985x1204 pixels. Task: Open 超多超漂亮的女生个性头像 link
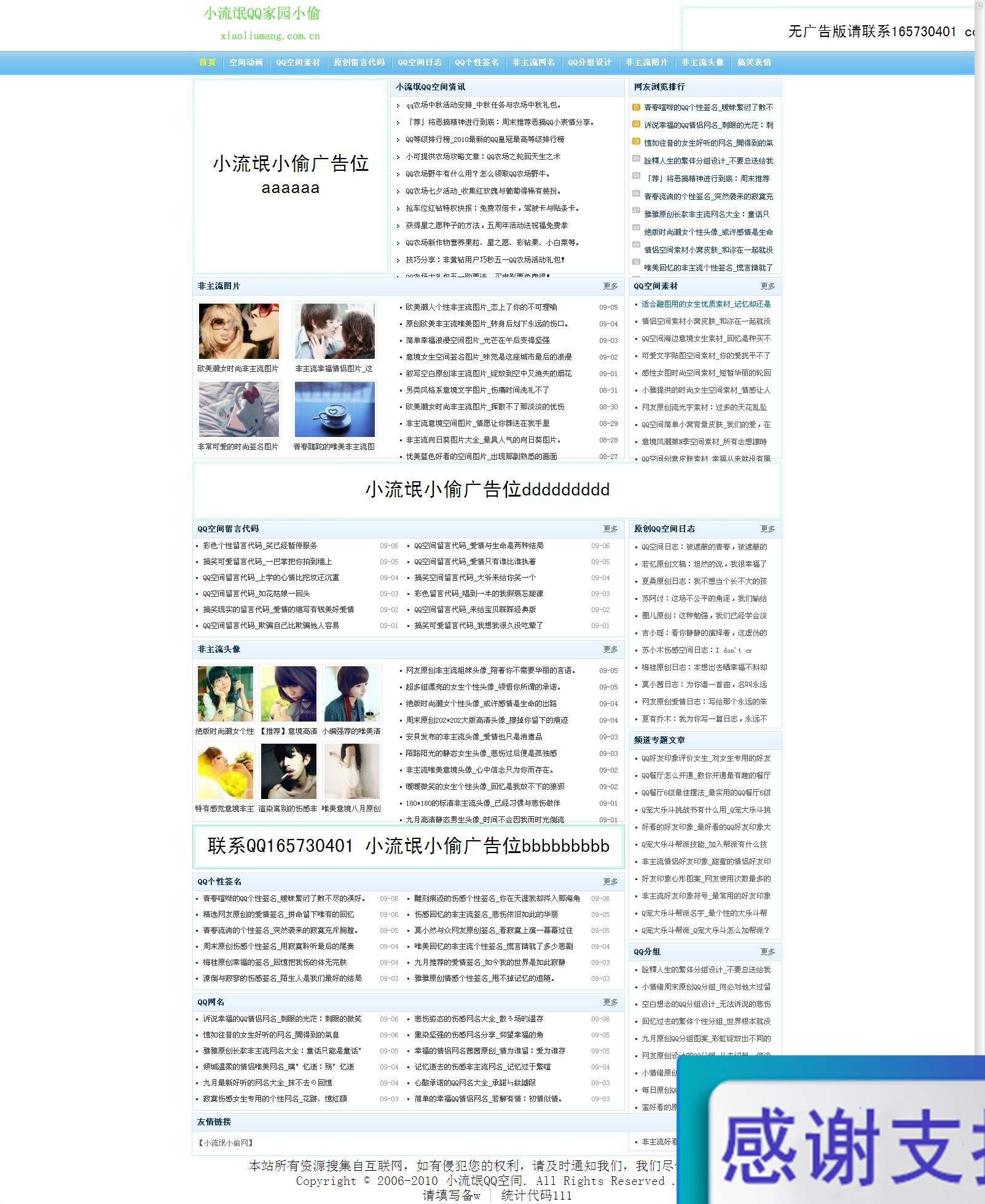[483, 687]
